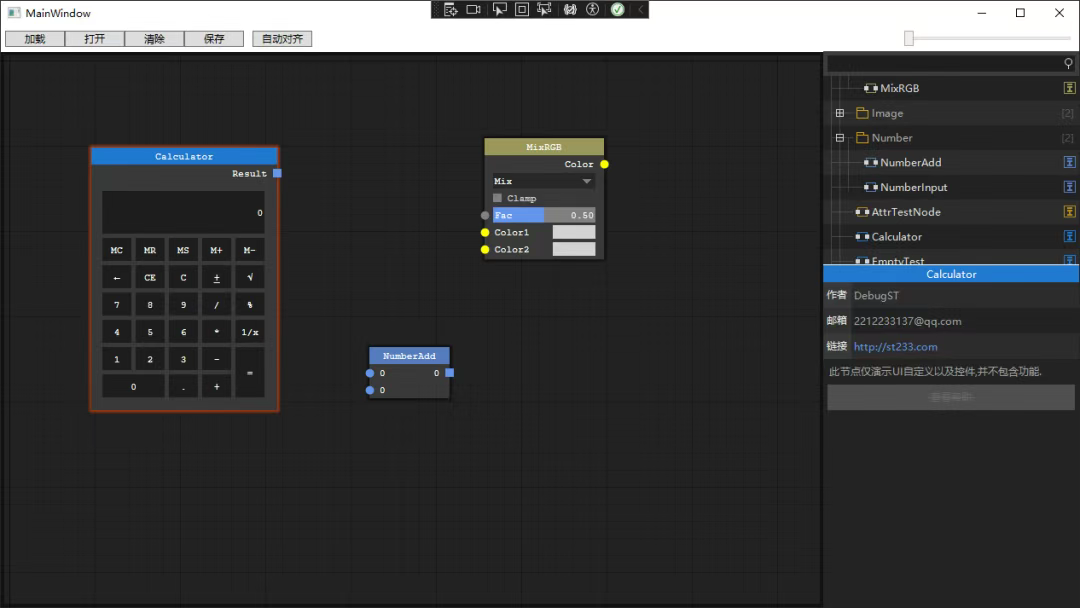Viewport: 1080px width, 608px height.
Task: Click the blue icon right of NumberInput
Action: pos(1069,187)
